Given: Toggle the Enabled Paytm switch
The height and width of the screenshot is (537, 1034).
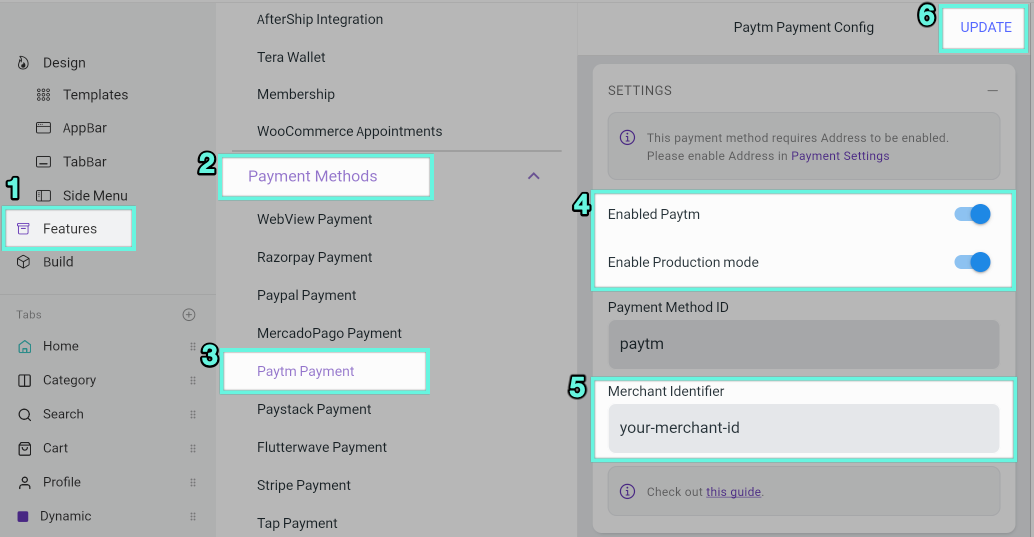Looking at the screenshot, I should pos(973,214).
